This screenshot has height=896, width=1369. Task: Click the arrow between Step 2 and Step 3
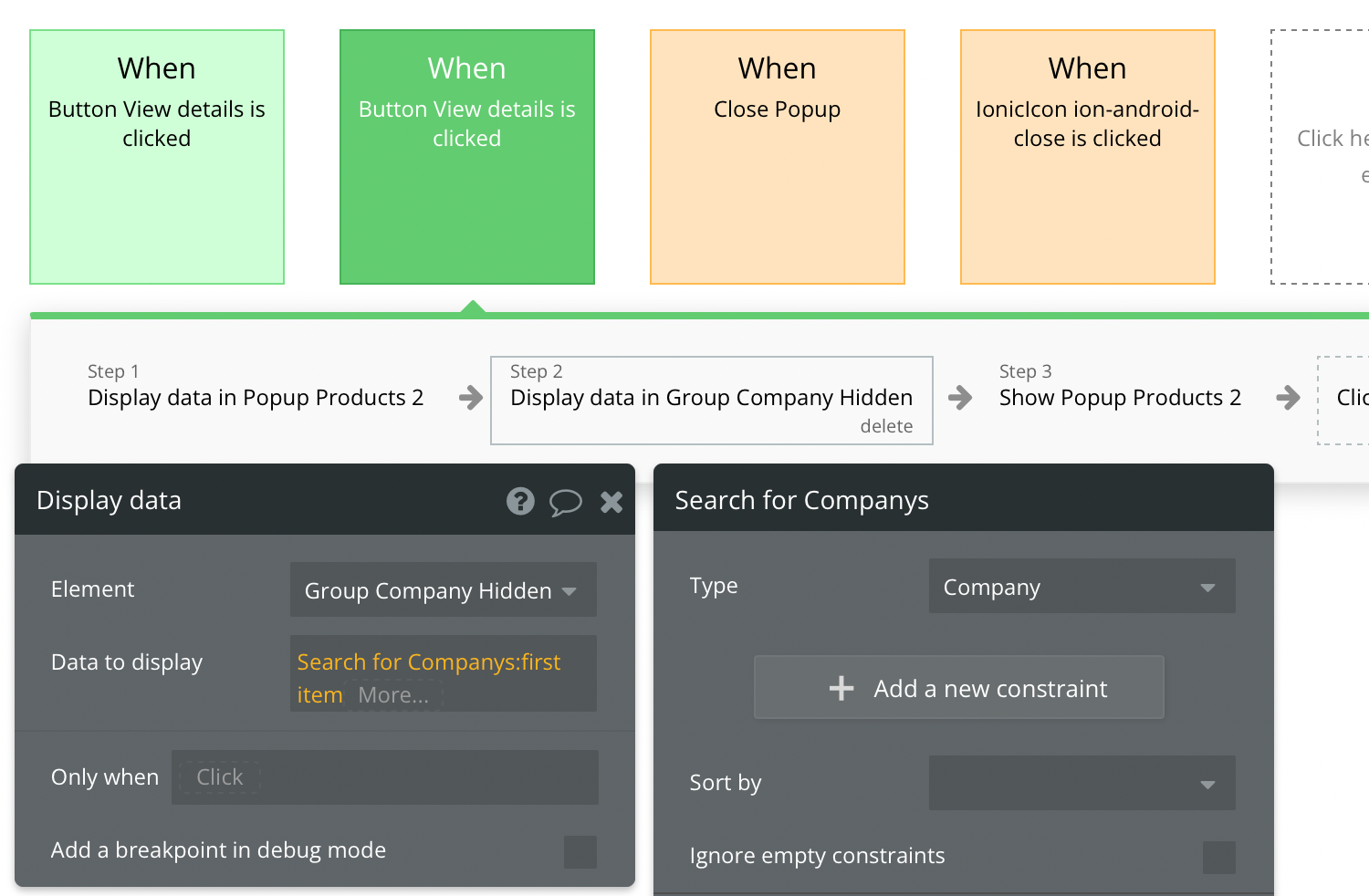pyautogui.click(x=960, y=397)
